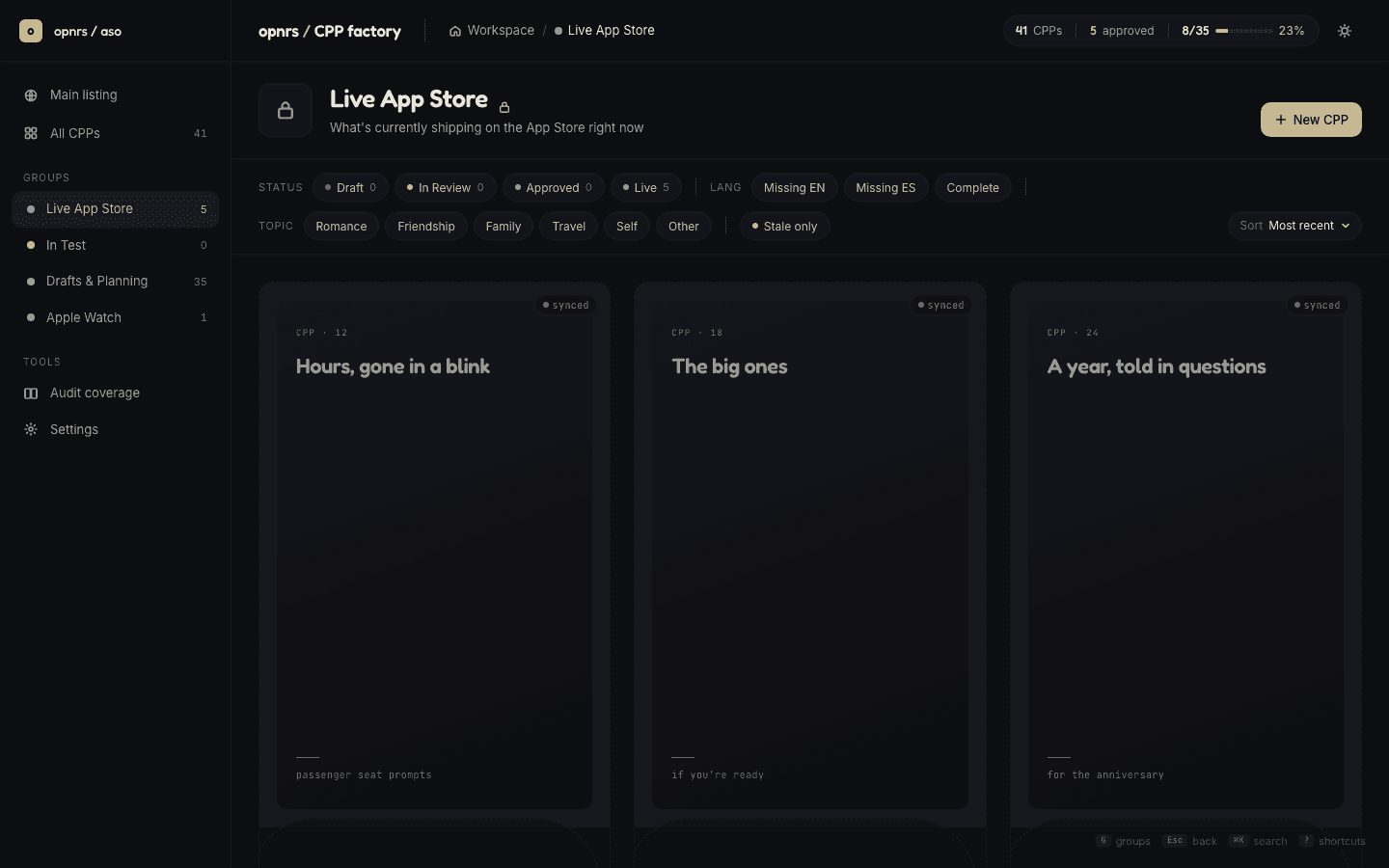Click the opnrs / CPP factory title

330,31
